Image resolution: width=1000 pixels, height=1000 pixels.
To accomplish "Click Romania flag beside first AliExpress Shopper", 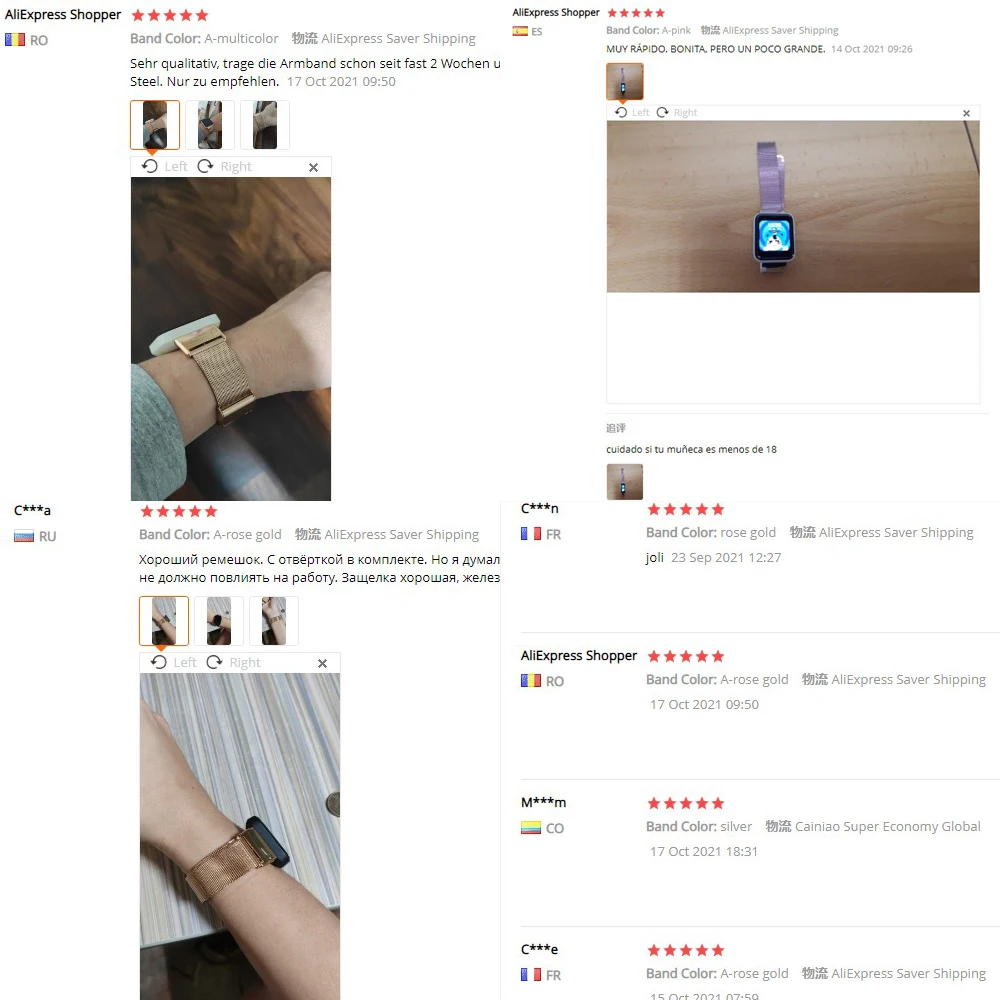I will pos(15,40).
